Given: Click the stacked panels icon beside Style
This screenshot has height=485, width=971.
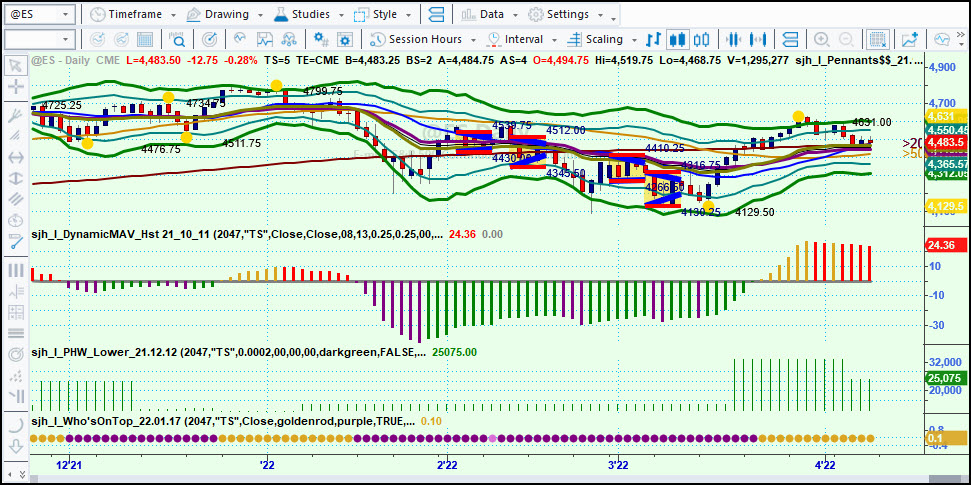Looking at the screenshot, I should (437, 14).
